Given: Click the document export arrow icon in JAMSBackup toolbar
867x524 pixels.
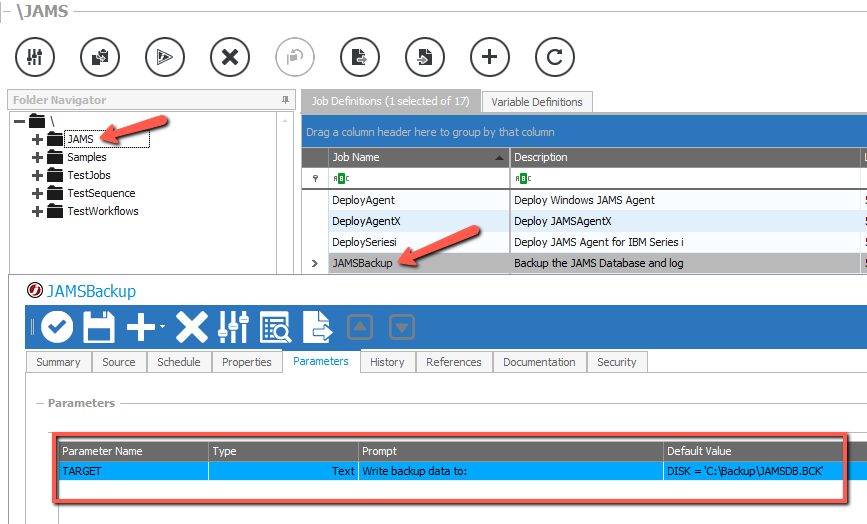Looking at the screenshot, I should tap(317, 327).
